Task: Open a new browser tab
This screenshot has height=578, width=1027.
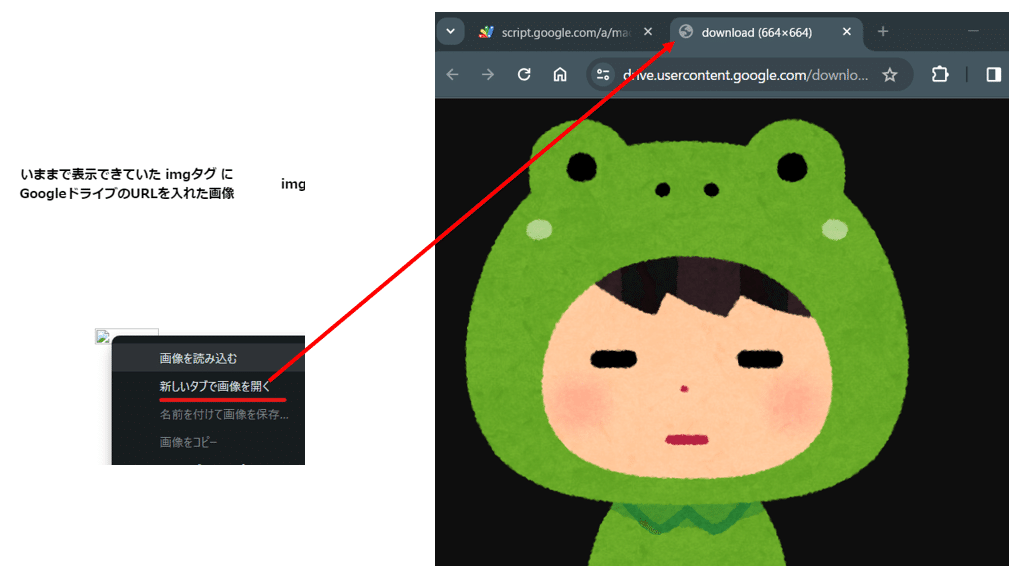Action: tap(883, 31)
